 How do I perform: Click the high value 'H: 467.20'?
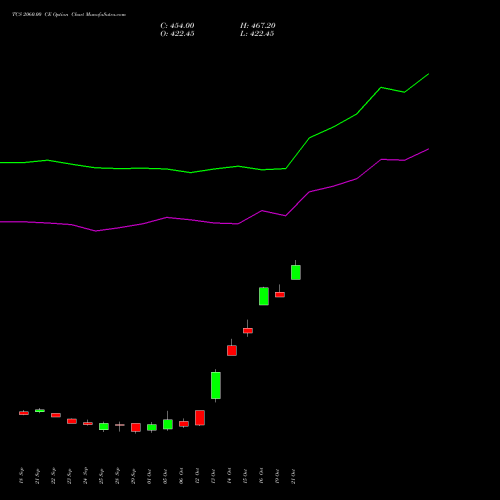[258, 26]
